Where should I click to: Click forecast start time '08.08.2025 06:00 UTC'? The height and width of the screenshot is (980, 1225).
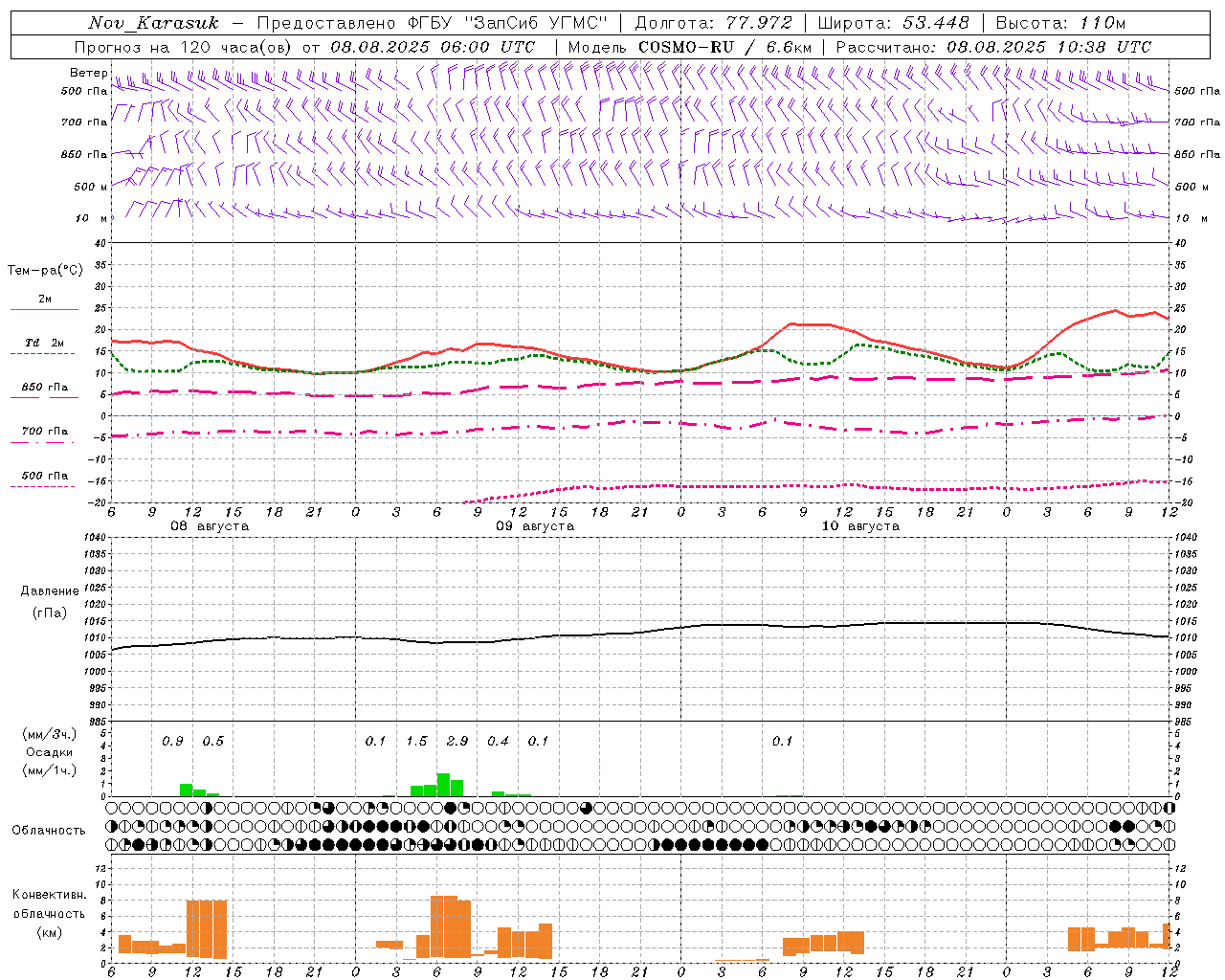(x=433, y=47)
